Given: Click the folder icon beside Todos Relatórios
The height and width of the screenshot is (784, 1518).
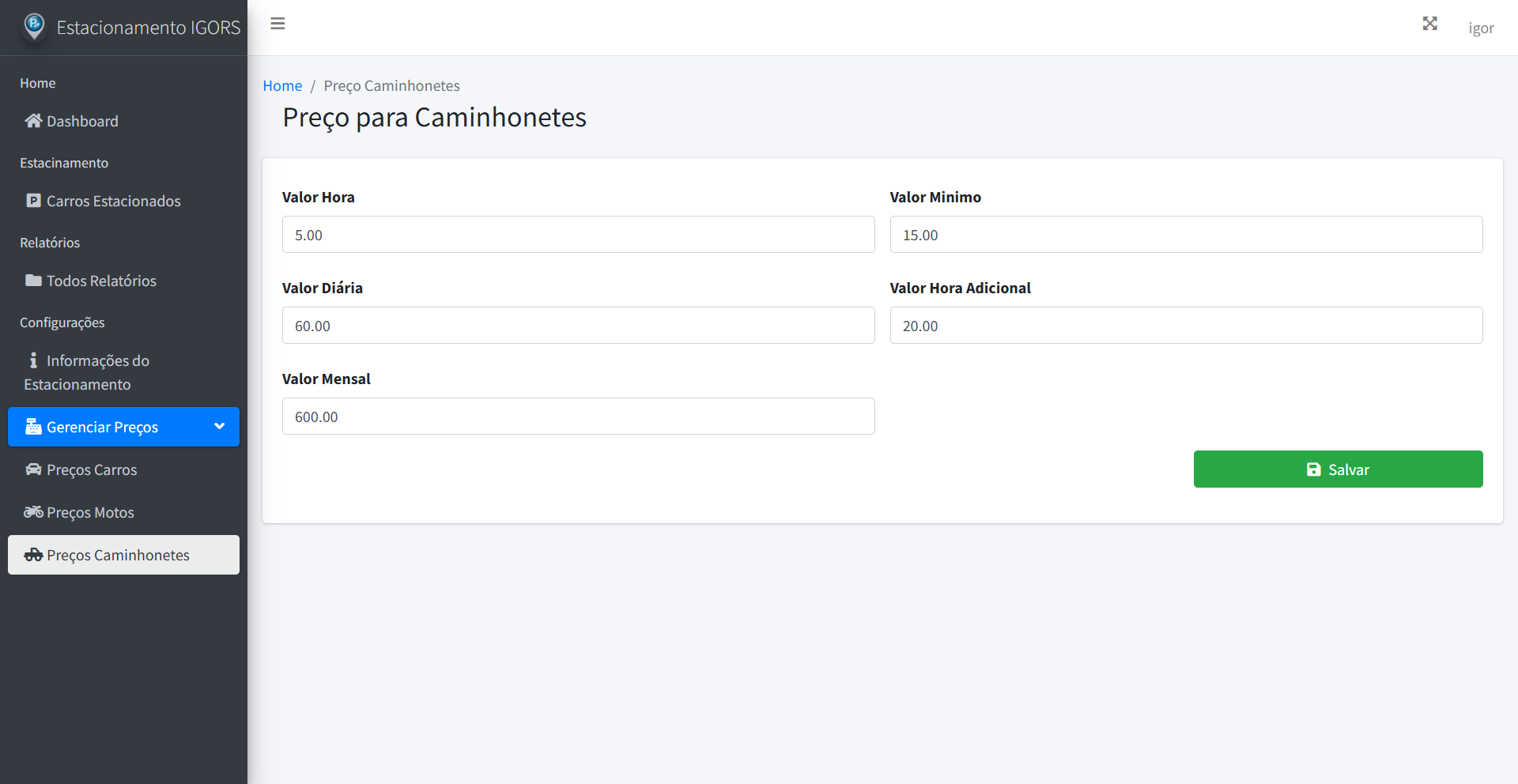Looking at the screenshot, I should [x=33, y=281].
